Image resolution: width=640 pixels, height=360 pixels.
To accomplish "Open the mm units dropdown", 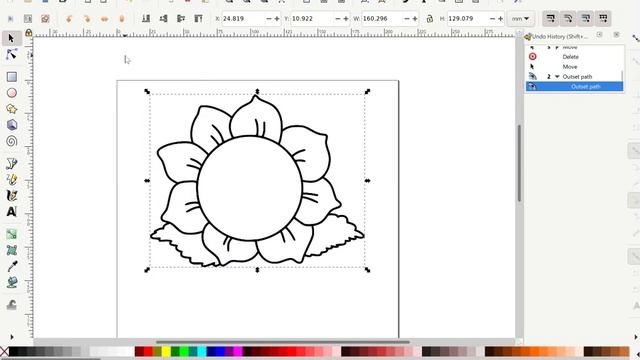I will point(520,19).
